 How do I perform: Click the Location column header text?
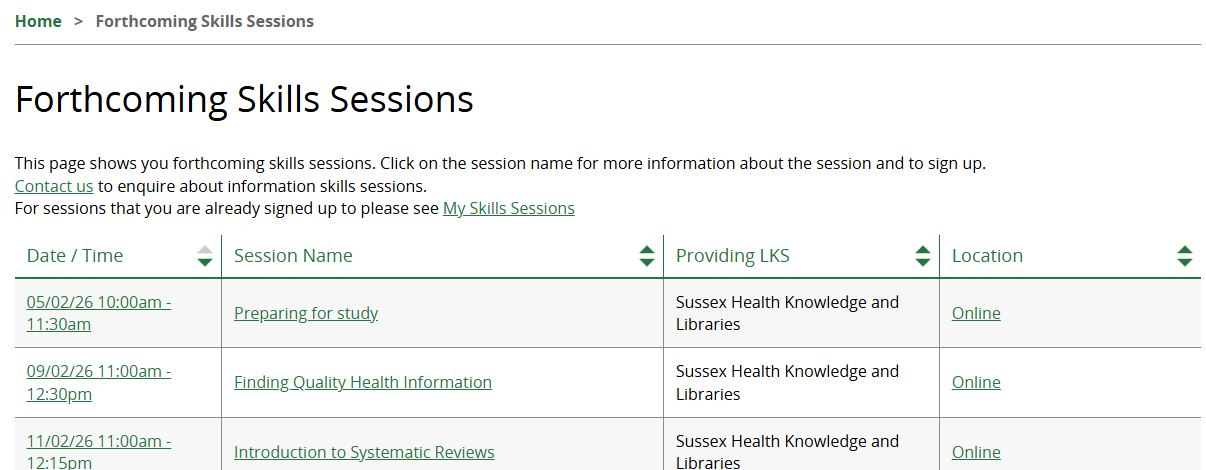[x=987, y=256]
